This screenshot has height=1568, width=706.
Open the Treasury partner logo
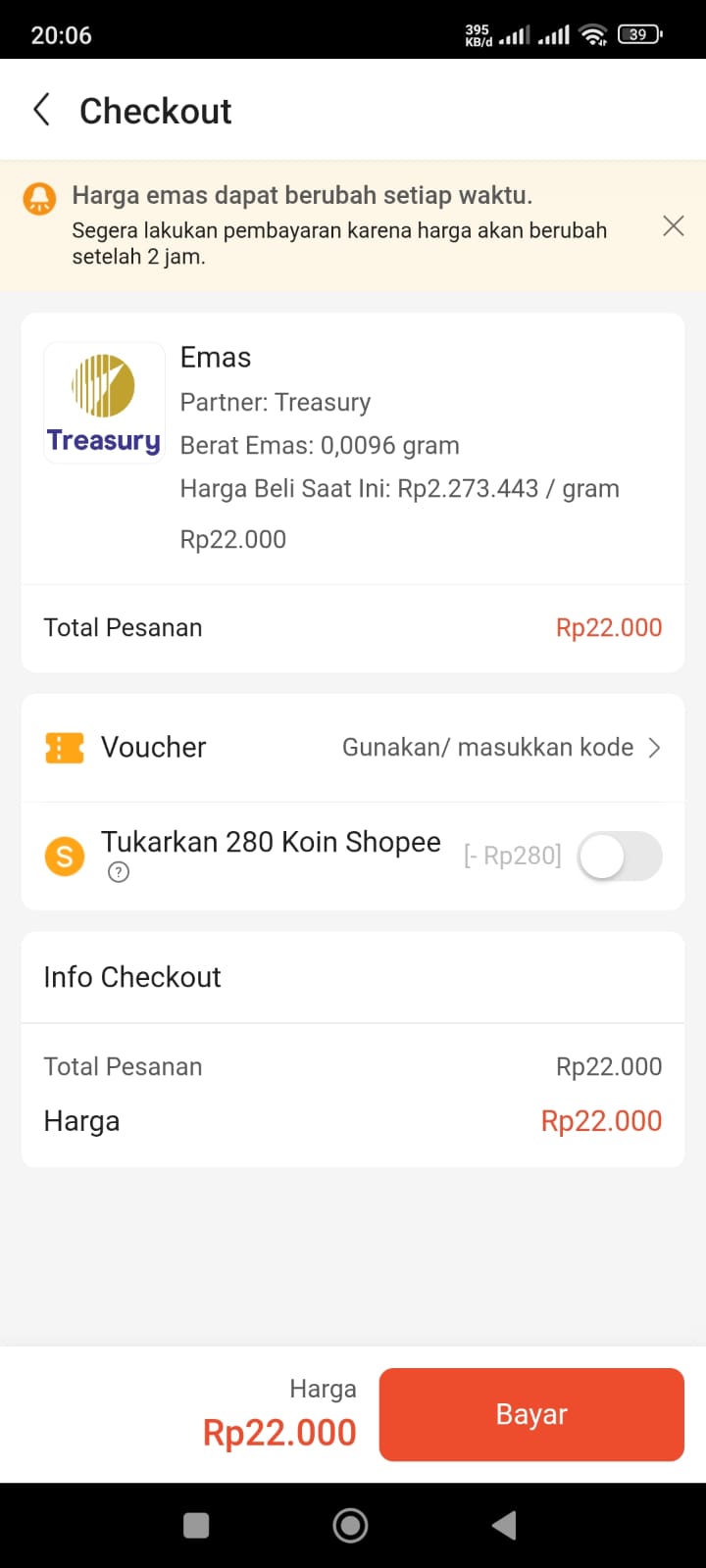click(x=104, y=403)
